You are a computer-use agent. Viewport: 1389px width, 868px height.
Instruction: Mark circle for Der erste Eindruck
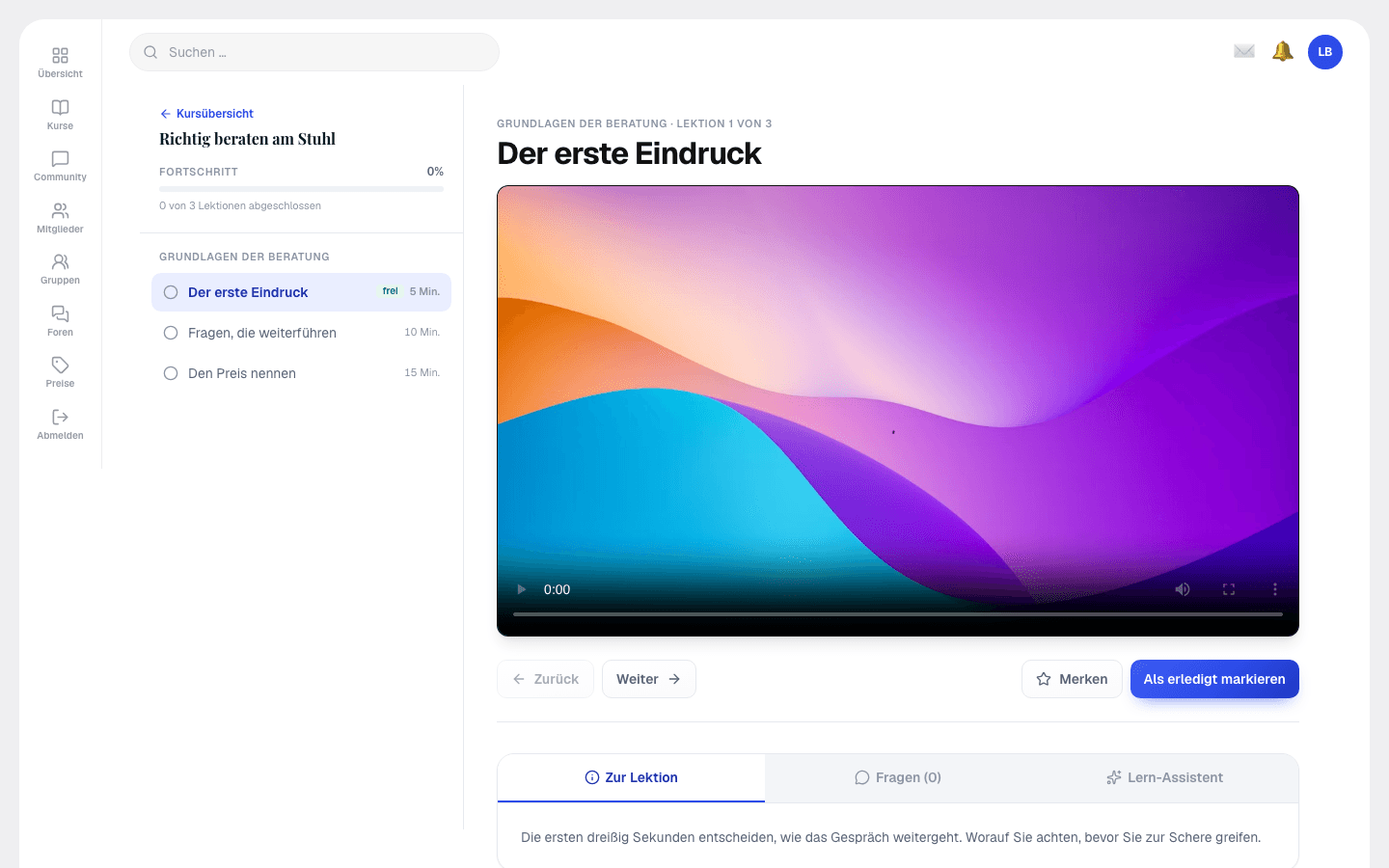171,292
